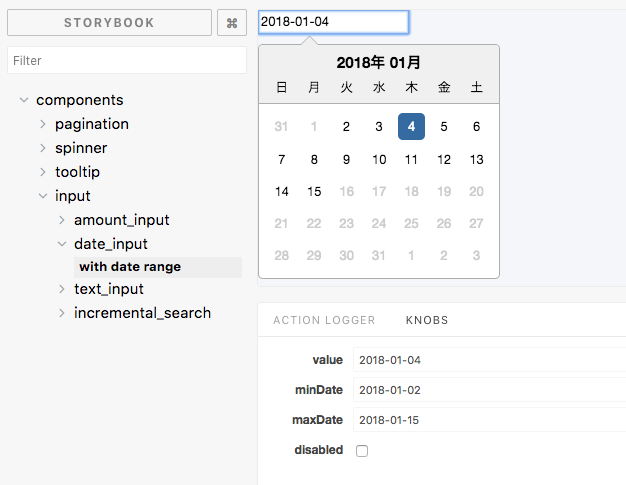This screenshot has height=485, width=626.
Task: Open the spinner tree label
Action: (81, 148)
